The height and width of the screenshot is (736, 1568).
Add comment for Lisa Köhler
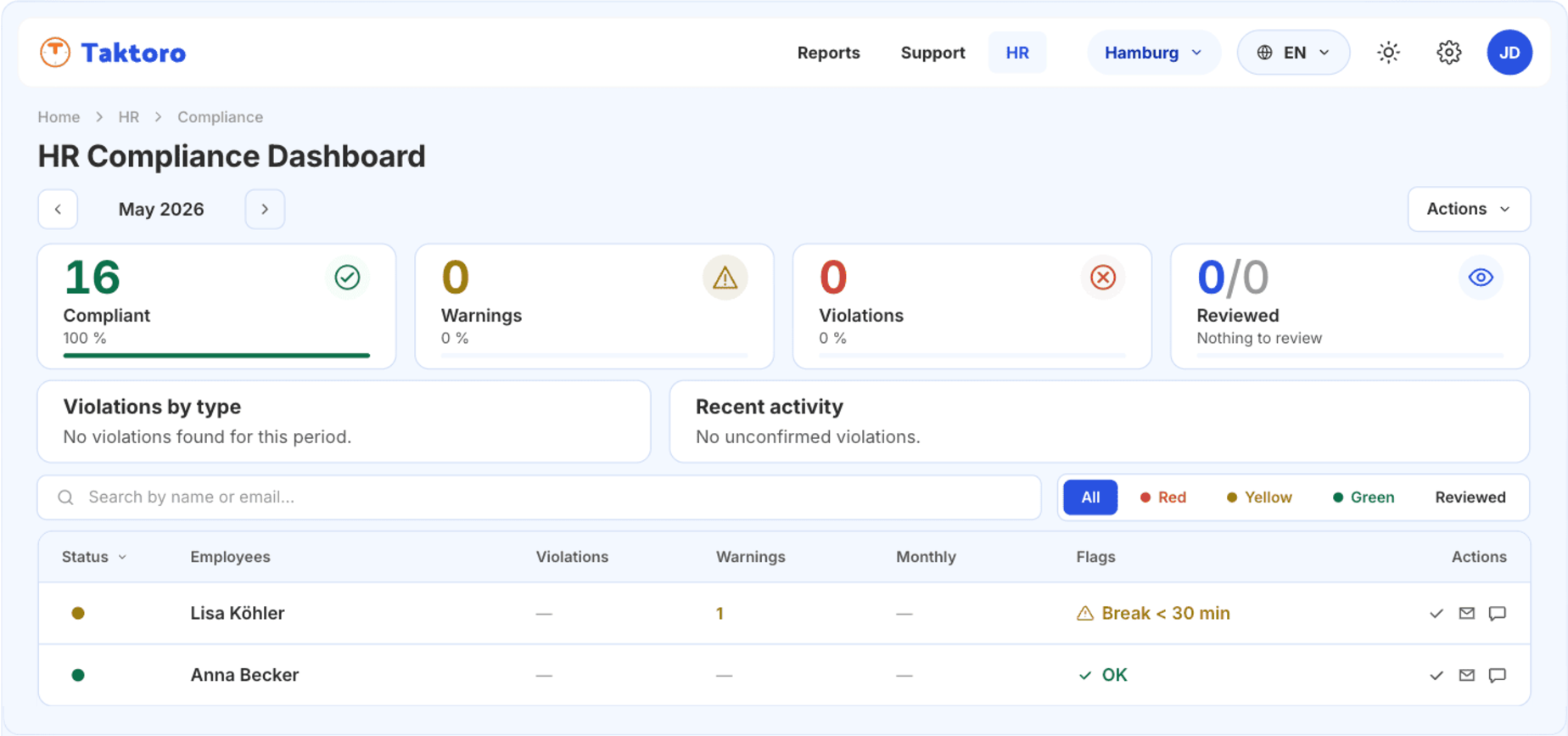pos(1498,614)
